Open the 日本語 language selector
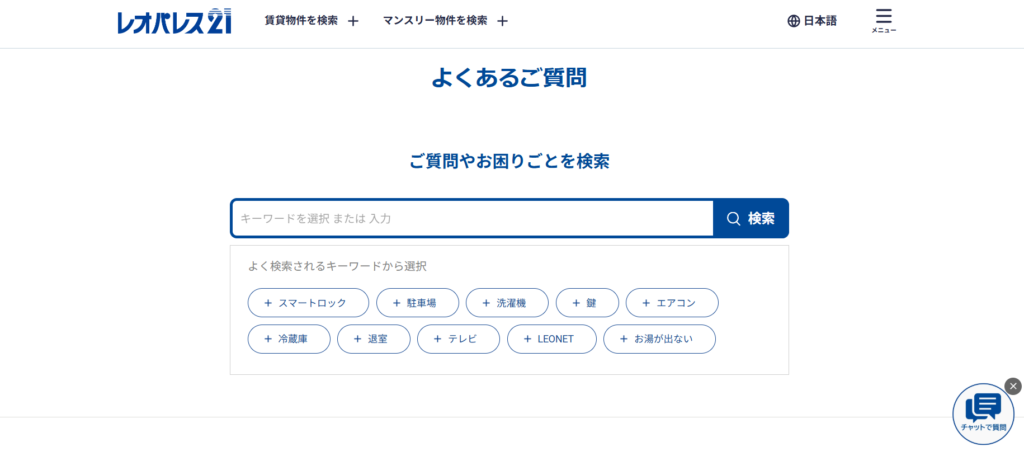Viewport: 1024px width, 456px height. point(820,21)
